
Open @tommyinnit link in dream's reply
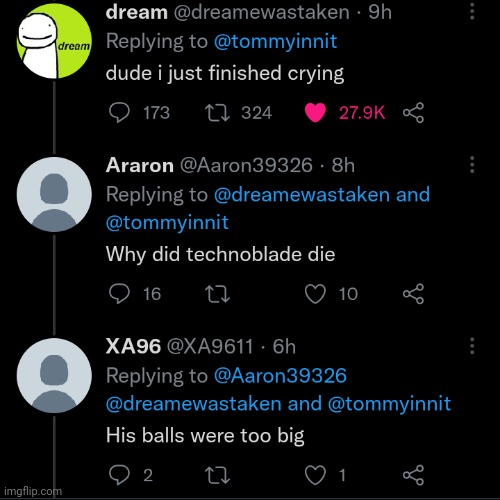point(275,42)
